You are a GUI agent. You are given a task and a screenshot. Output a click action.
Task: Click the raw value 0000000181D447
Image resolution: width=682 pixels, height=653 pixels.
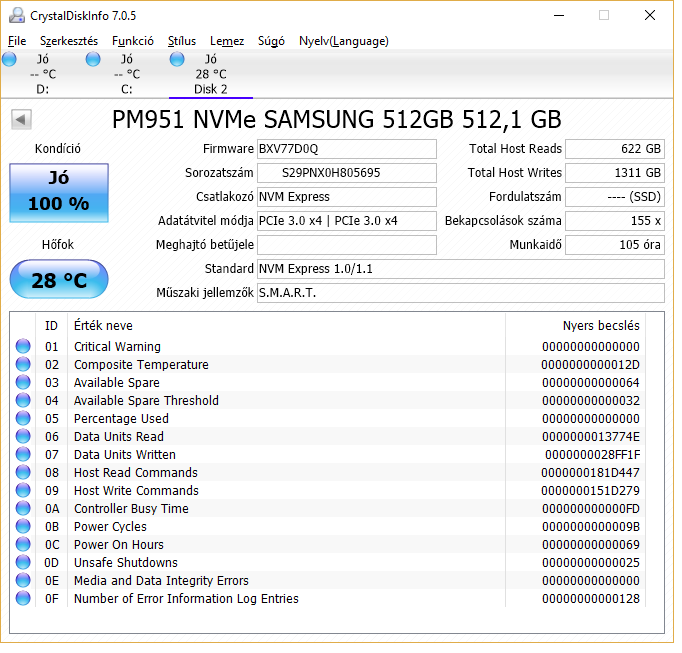pos(590,473)
